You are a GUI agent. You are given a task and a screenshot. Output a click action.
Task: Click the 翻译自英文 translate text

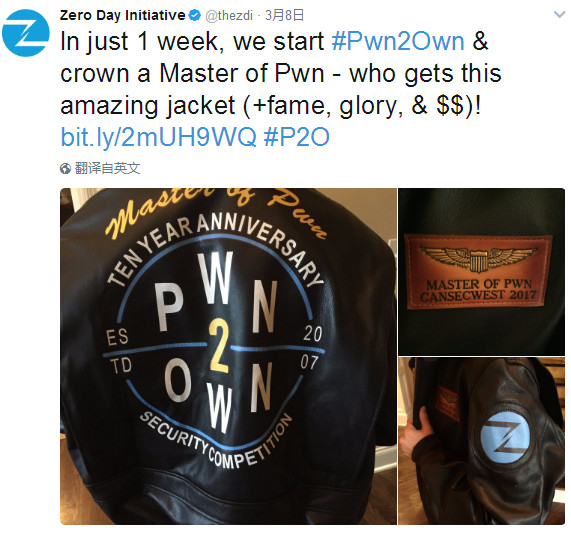pos(107,168)
